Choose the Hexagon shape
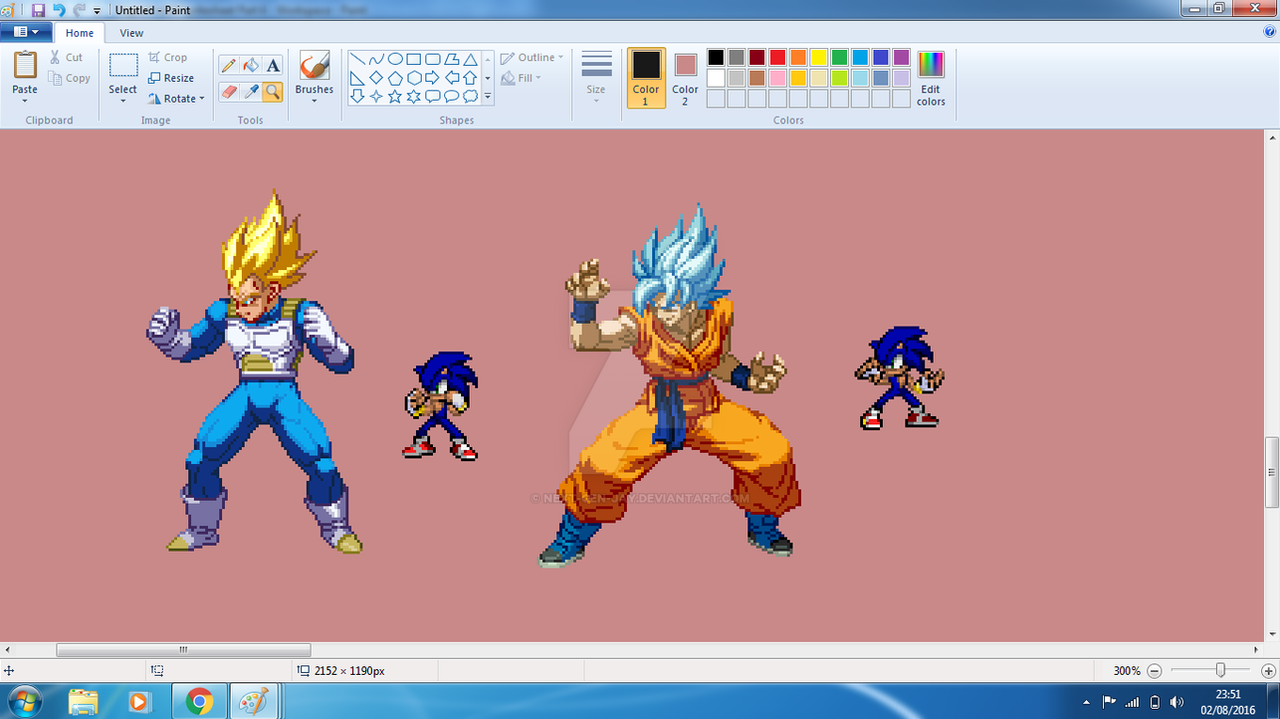1280x719 pixels. click(414, 78)
